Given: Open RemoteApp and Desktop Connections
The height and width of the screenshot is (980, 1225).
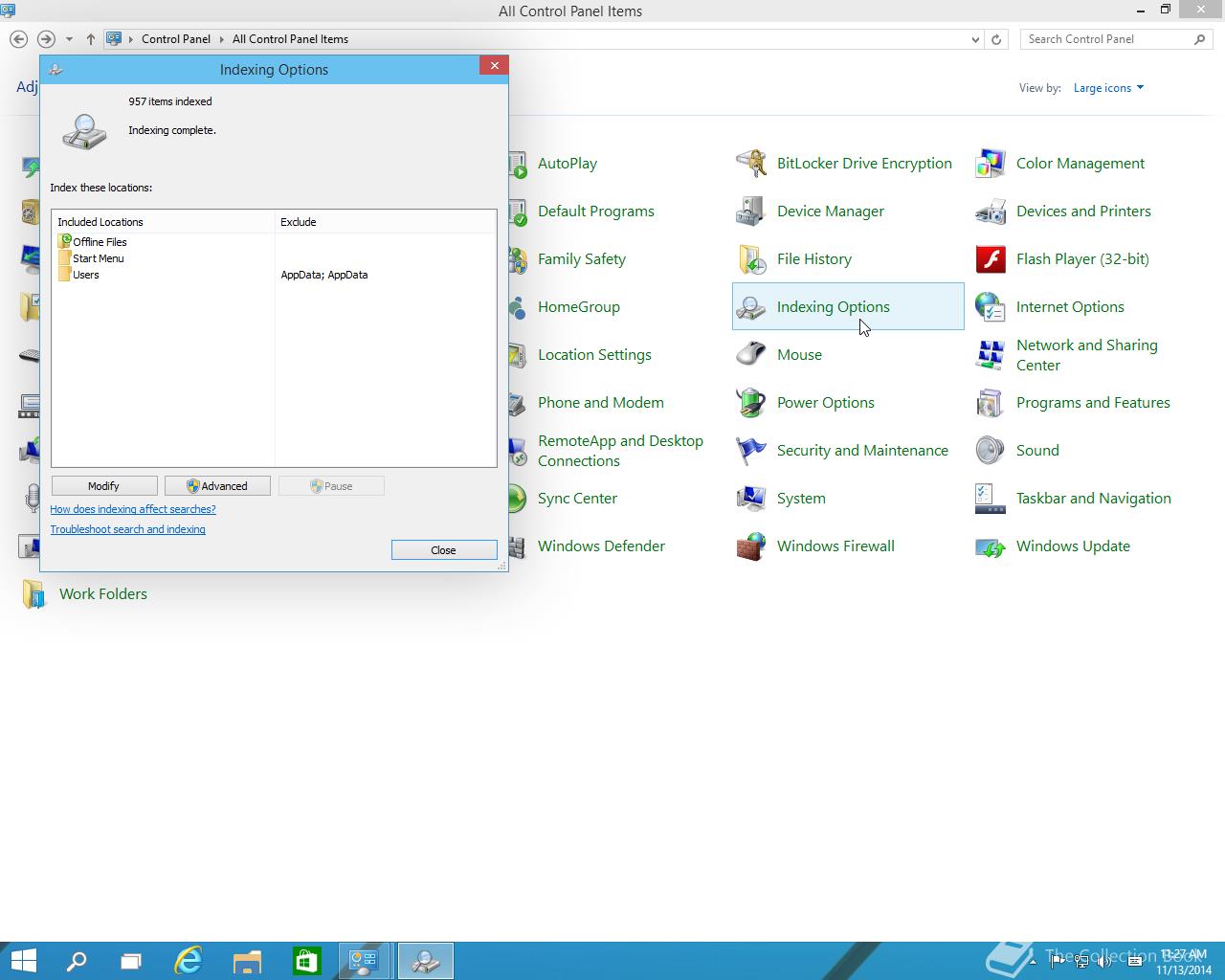Looking at the screenshot, I should click(x=620, y=451).
